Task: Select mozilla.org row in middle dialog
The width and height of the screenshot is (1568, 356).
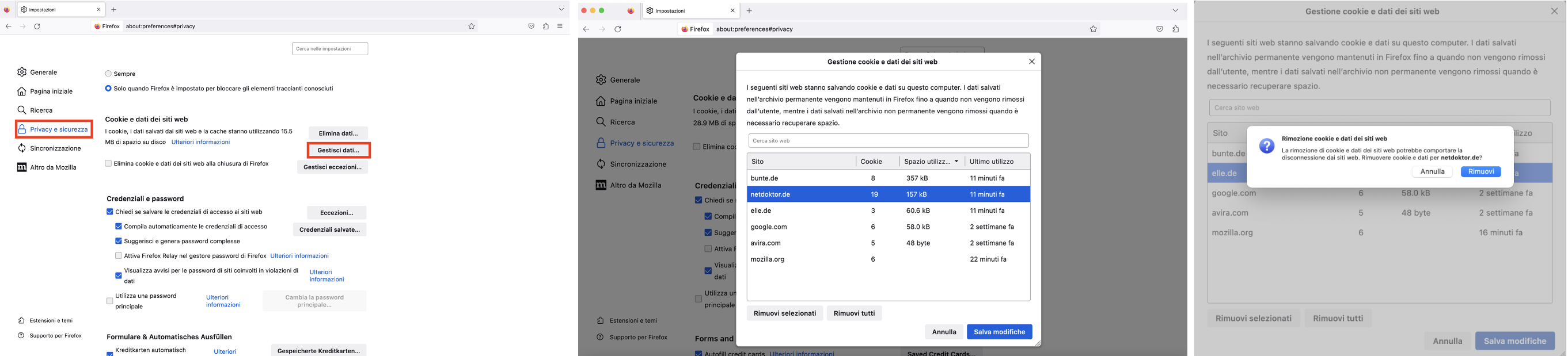Action: (x=888, y=259)
